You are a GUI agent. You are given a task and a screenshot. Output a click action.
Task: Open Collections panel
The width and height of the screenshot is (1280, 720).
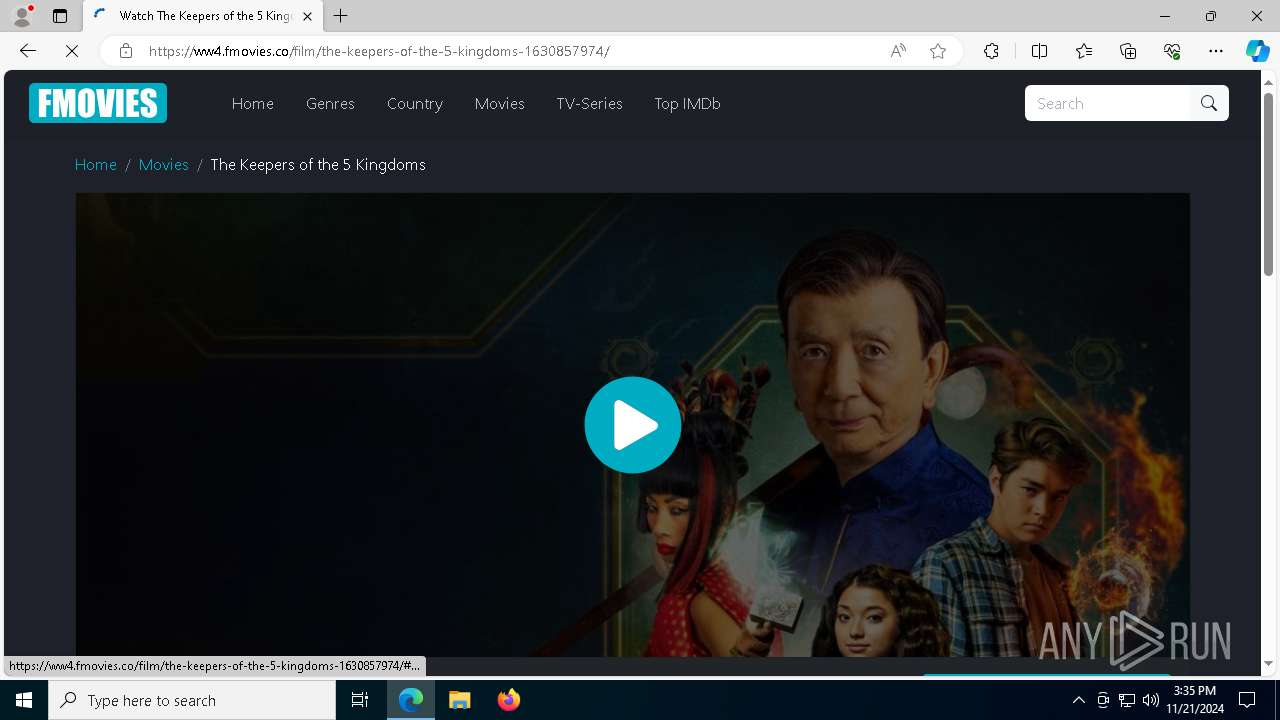[1128, 51]
